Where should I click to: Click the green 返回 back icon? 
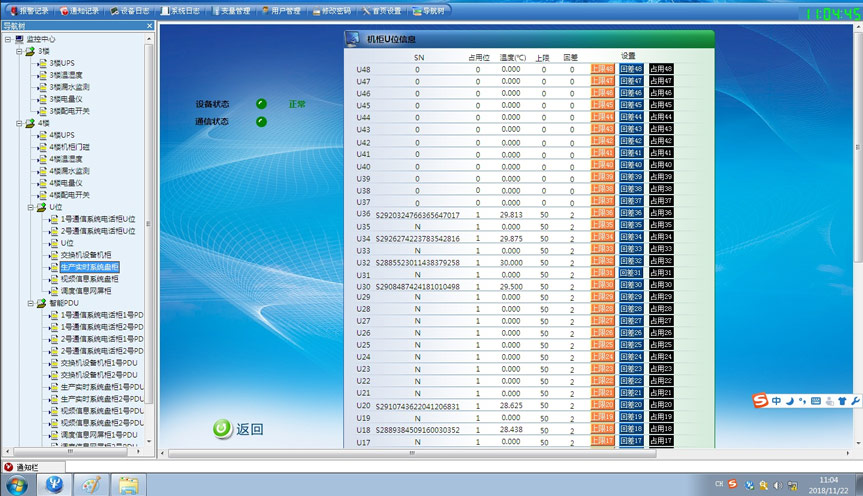(x=223, y=429)
